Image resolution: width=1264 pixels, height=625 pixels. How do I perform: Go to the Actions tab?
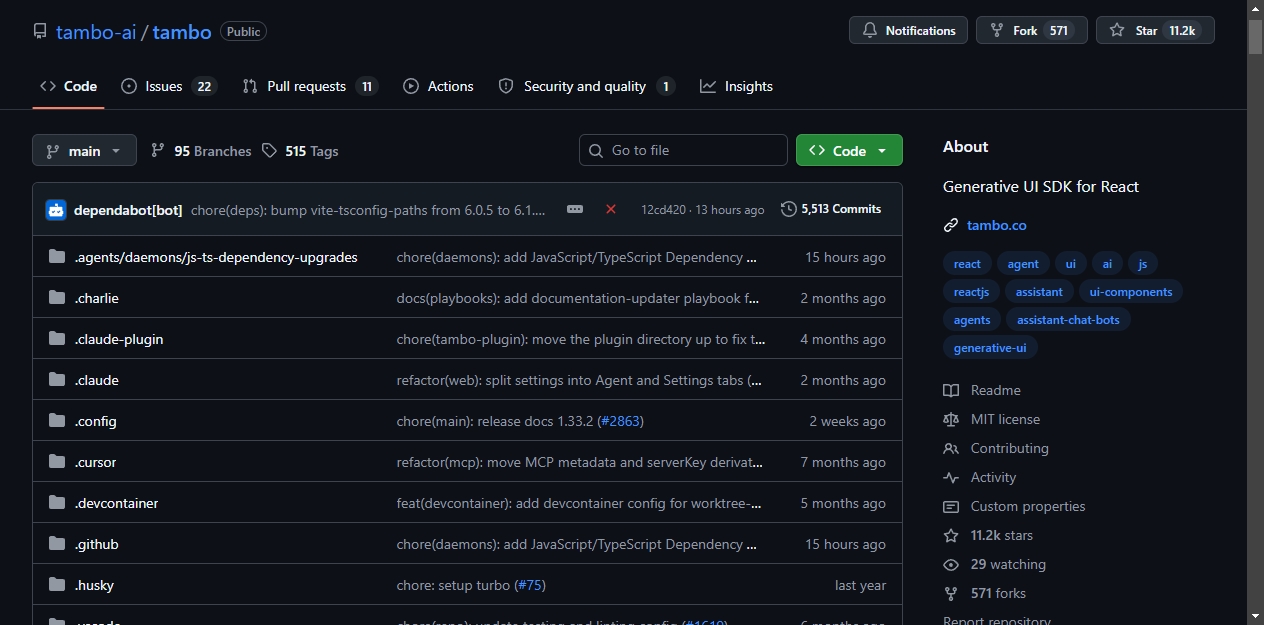[x=438, y=86]
